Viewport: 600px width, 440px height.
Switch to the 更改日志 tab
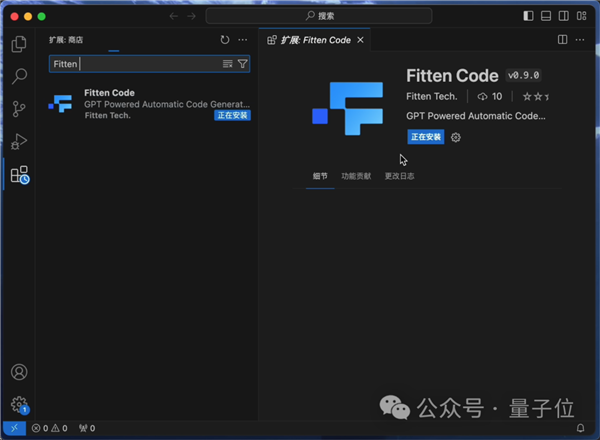click(399, 176)
